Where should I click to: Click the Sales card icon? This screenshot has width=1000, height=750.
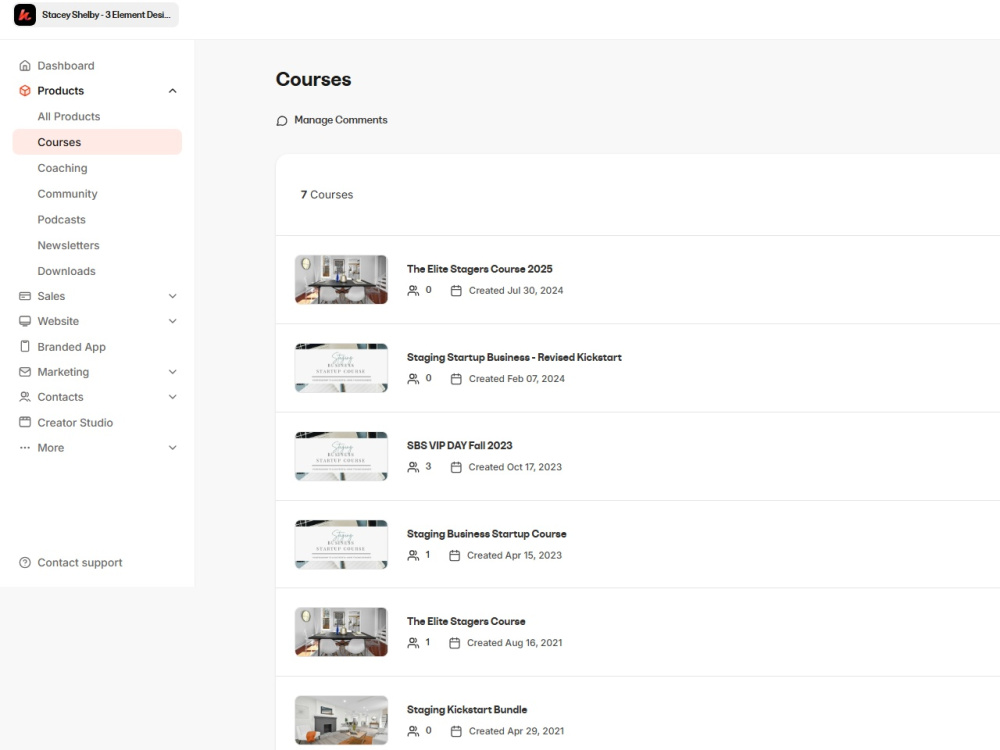pyautogui.click(x=25, y=296)
